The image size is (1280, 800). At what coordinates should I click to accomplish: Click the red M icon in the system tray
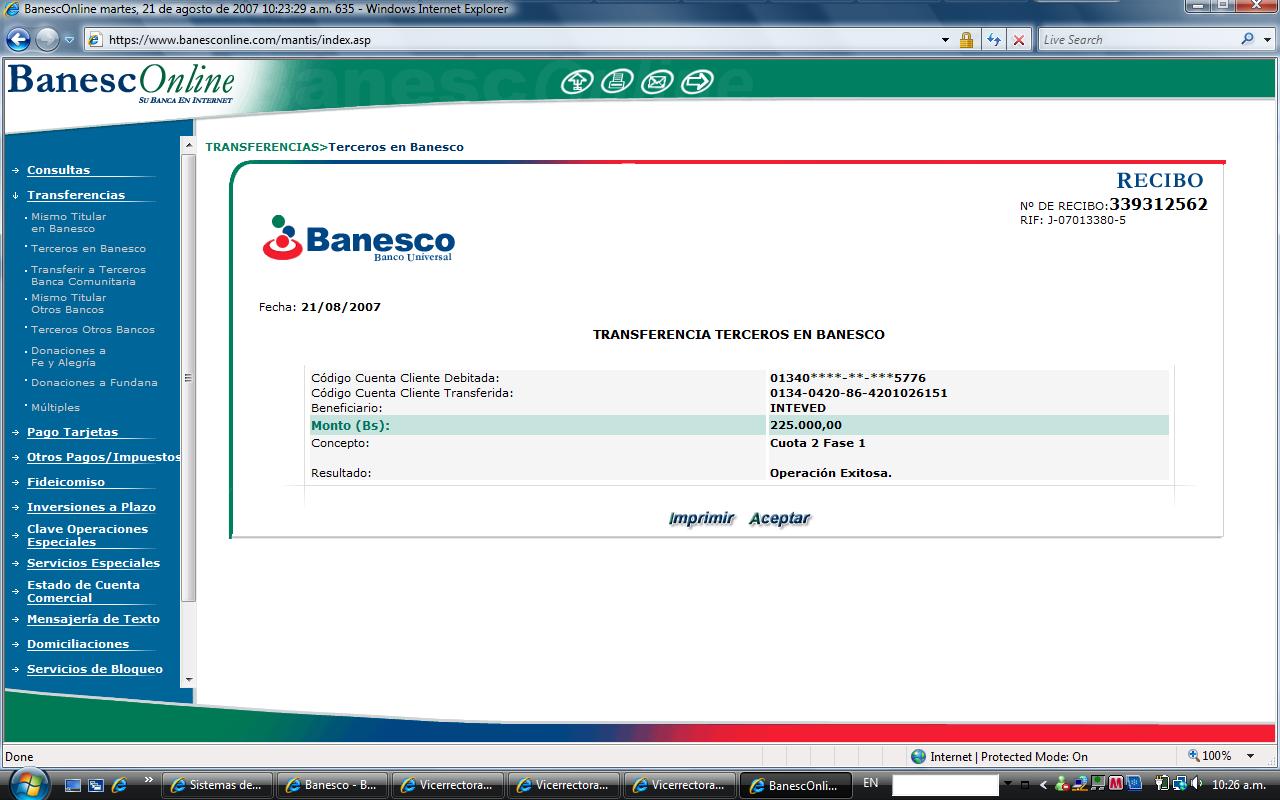click(1116, 783)
